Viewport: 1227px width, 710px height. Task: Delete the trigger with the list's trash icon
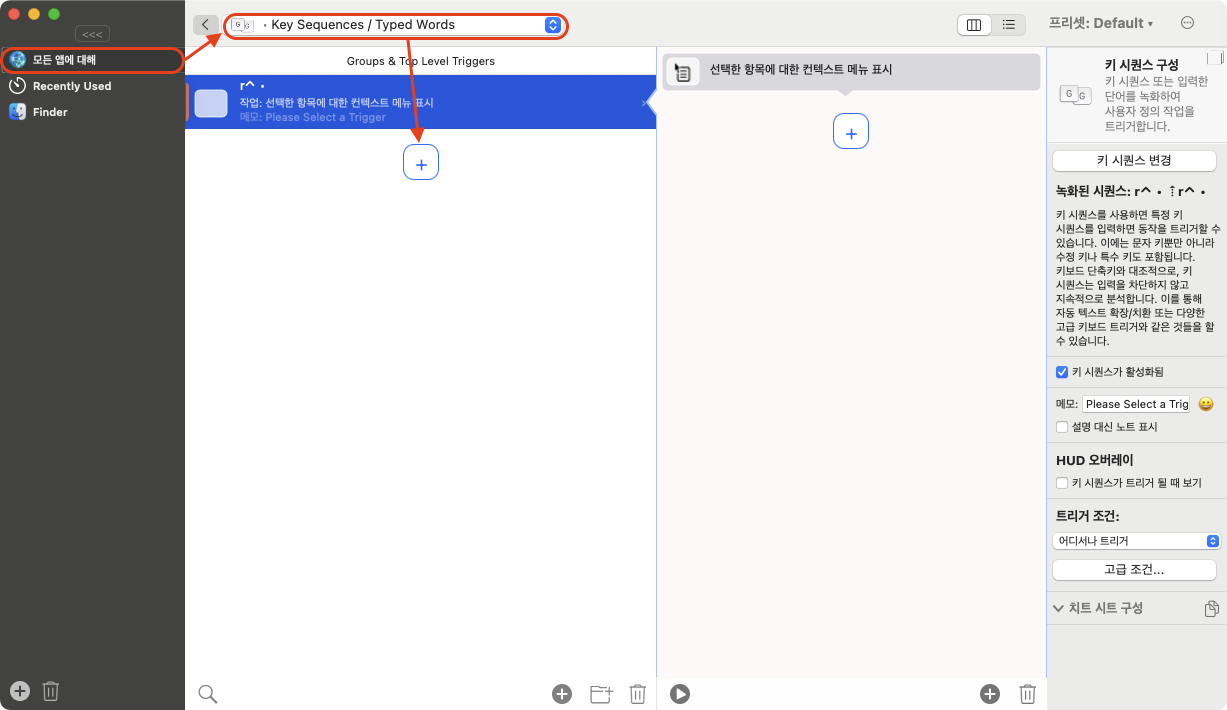click(x=637, y=694)
